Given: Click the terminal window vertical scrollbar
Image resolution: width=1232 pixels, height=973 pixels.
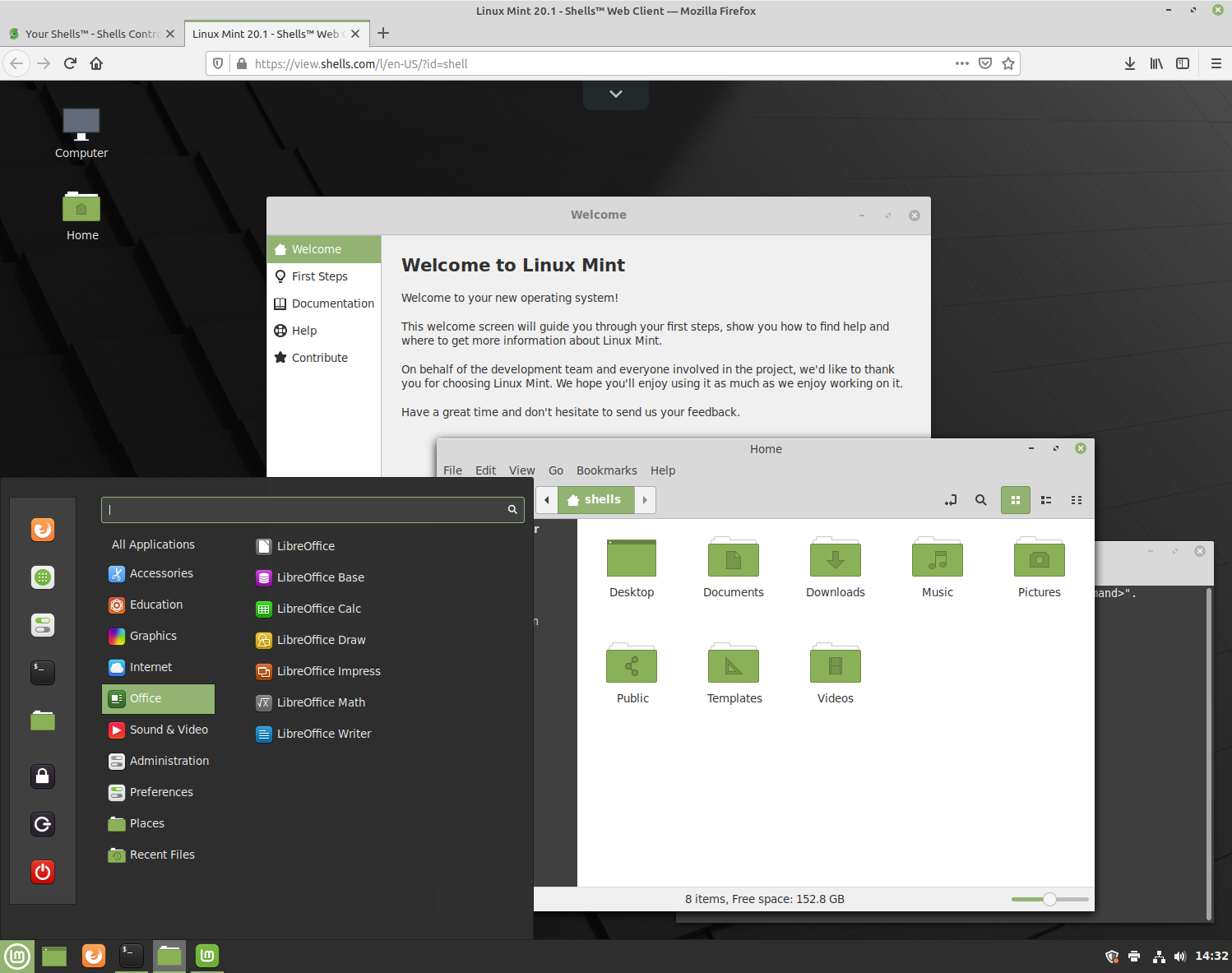Looking at the screenshot, I should click(x=1208, y=753).
